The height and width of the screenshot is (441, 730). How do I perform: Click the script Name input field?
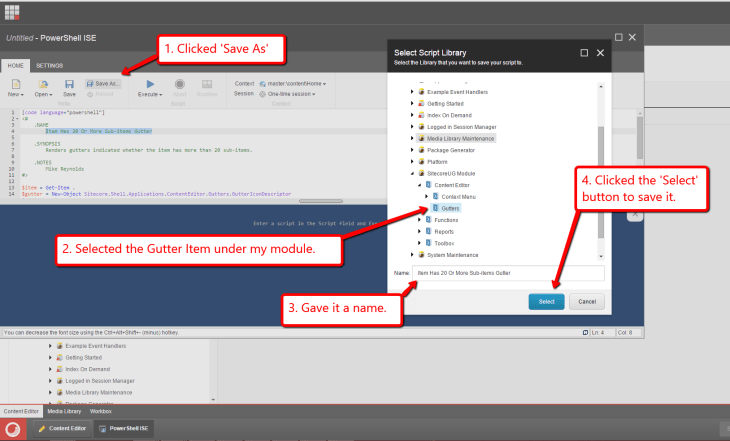pyautogui.click(x=508, y=272)
